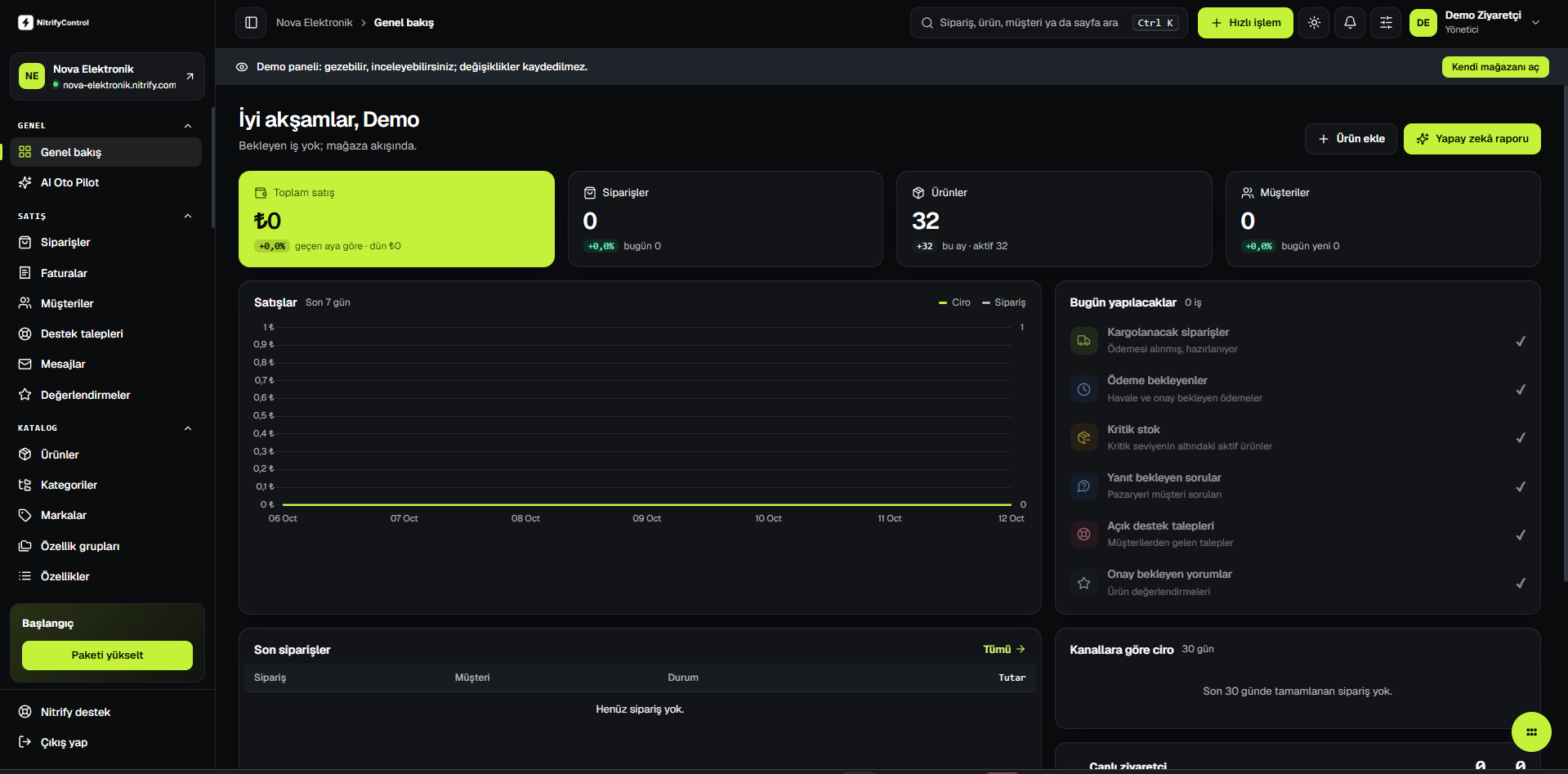Click the Nitrify destek icon
This screenshot has width=1568, height=774.
[x=25, y=712]
